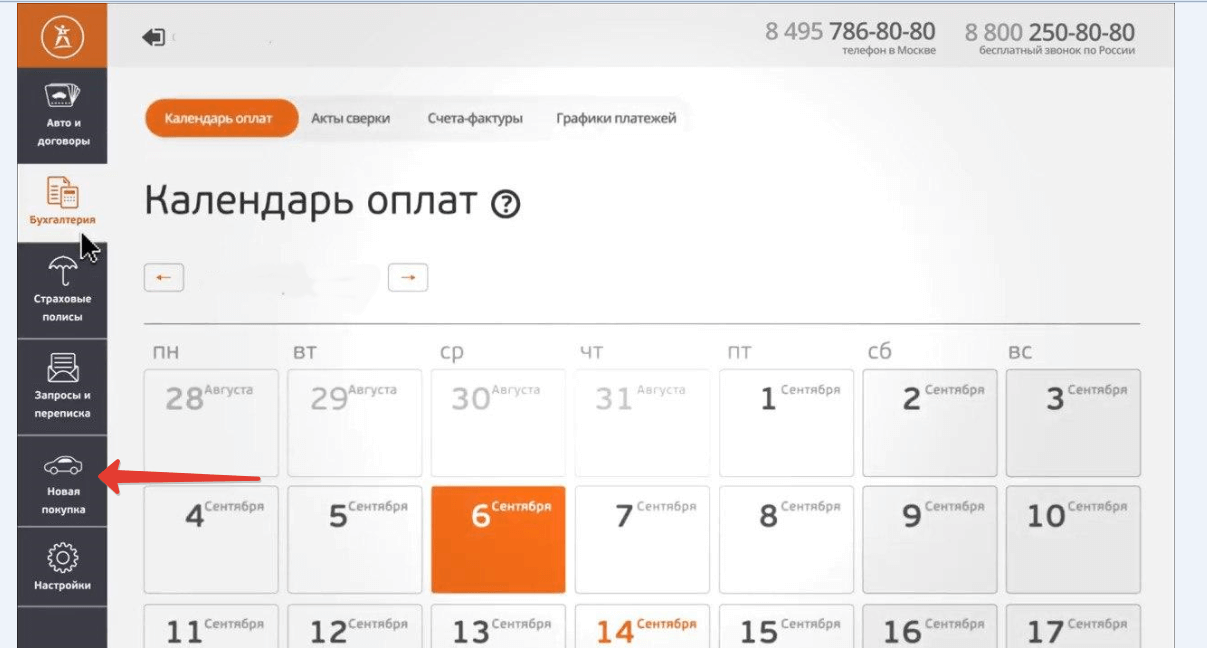This screenshot has height=648, width=1207.
Task: Switch to the Графики платежей tab
Action: pyautogui.click(x=616, y=118)
